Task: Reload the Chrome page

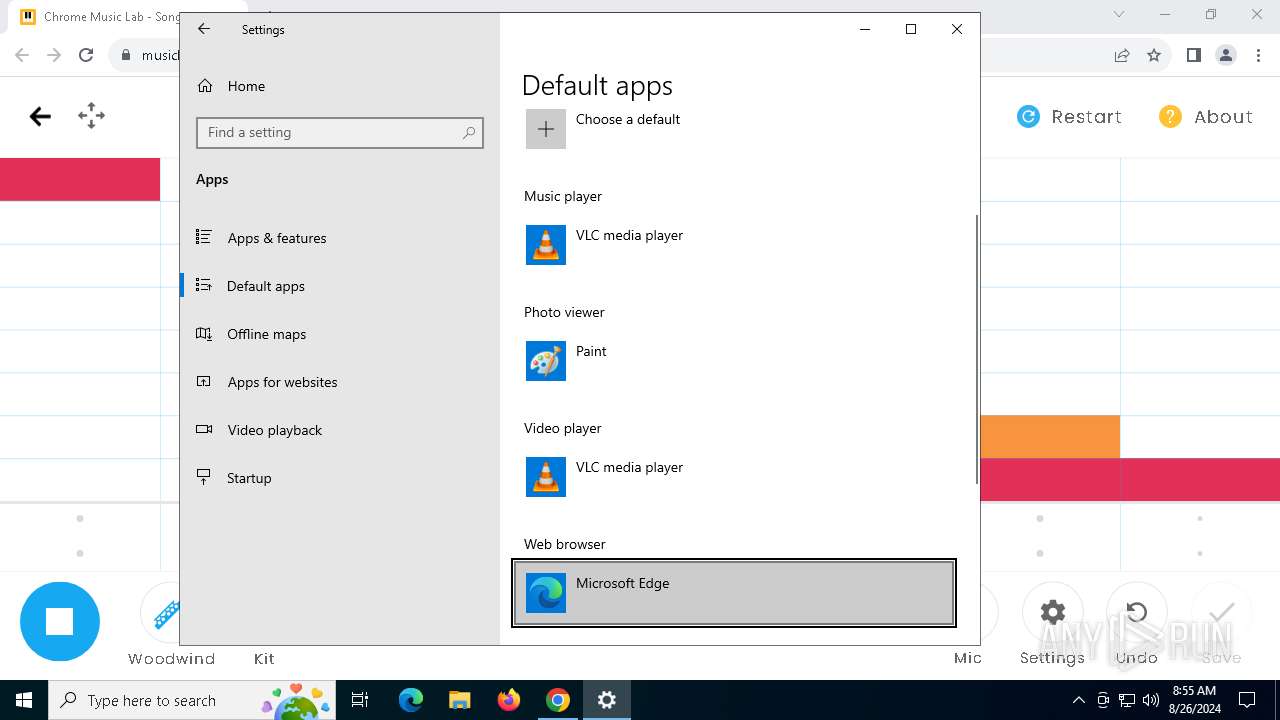Action: pyautogui.click(x=86, y=55)
